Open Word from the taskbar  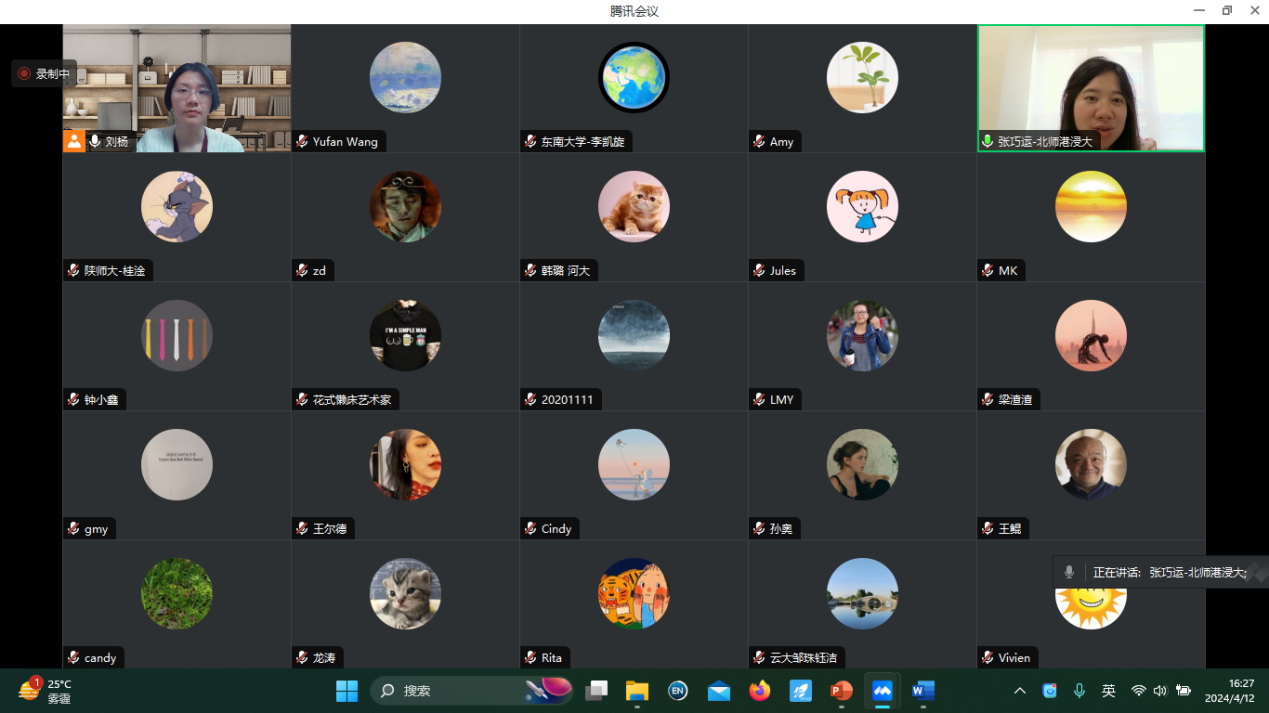coord(923,691)
